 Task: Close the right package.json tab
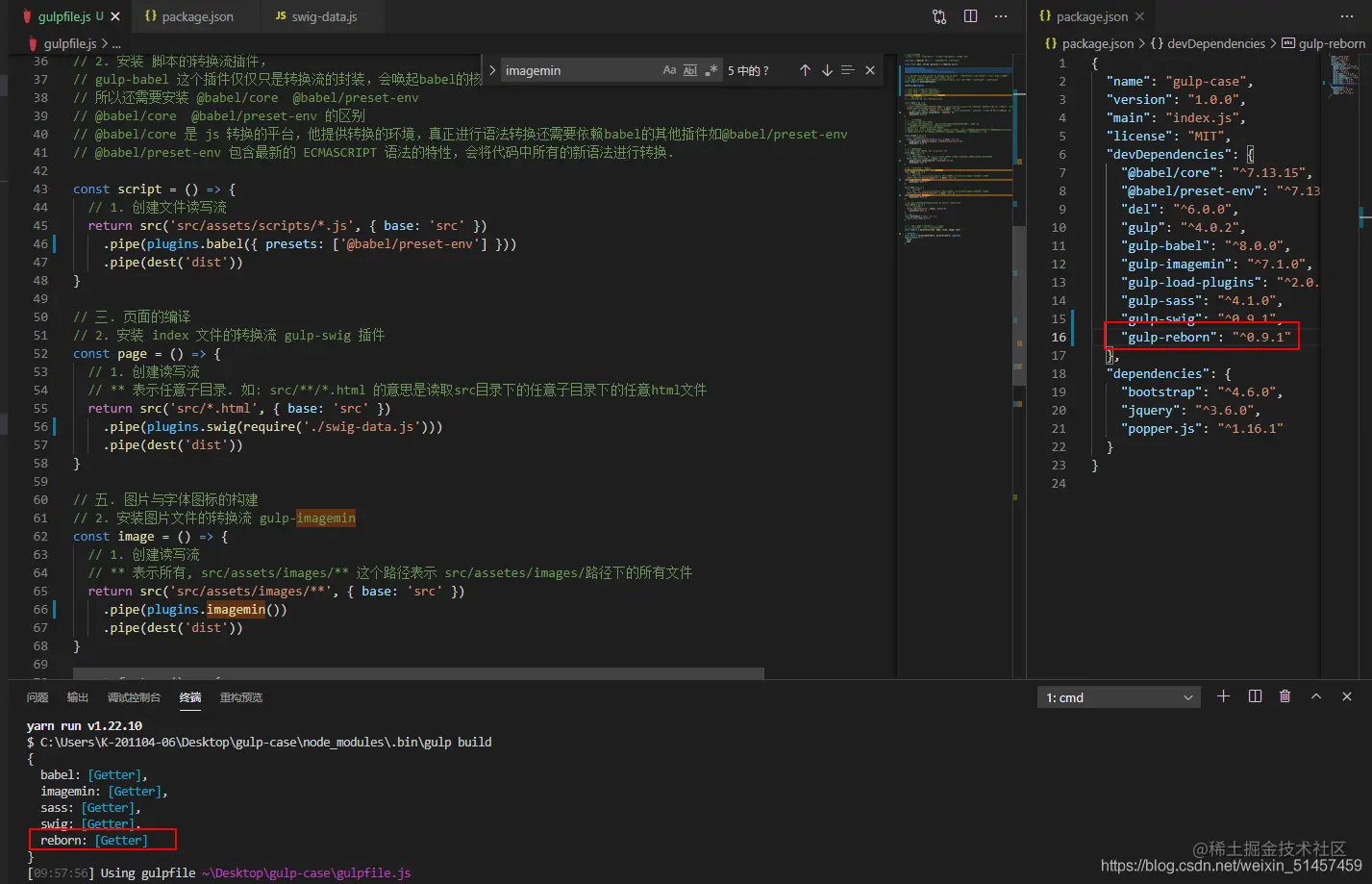click(x=1139, y=16)
